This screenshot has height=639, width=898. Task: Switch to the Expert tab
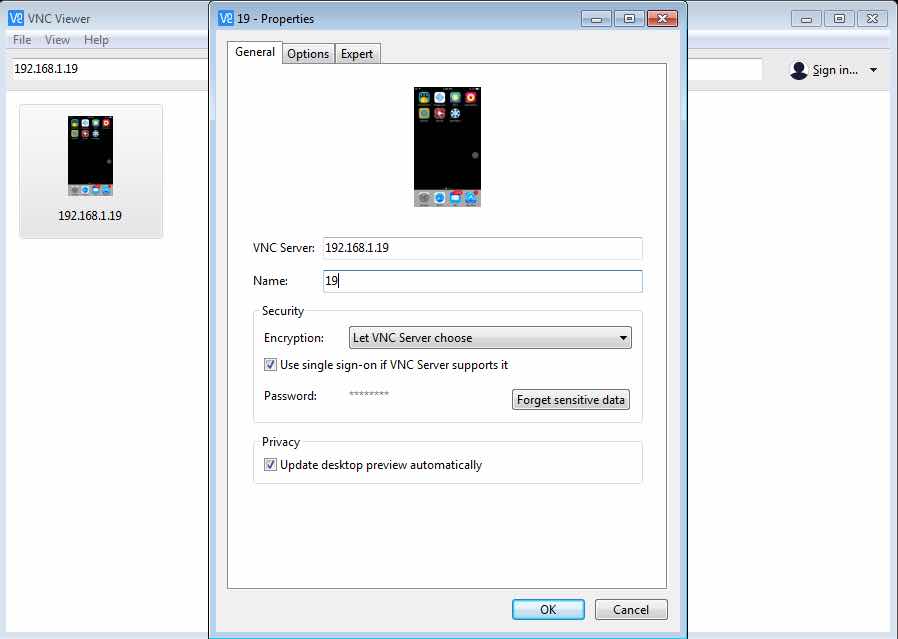(357, 54)
